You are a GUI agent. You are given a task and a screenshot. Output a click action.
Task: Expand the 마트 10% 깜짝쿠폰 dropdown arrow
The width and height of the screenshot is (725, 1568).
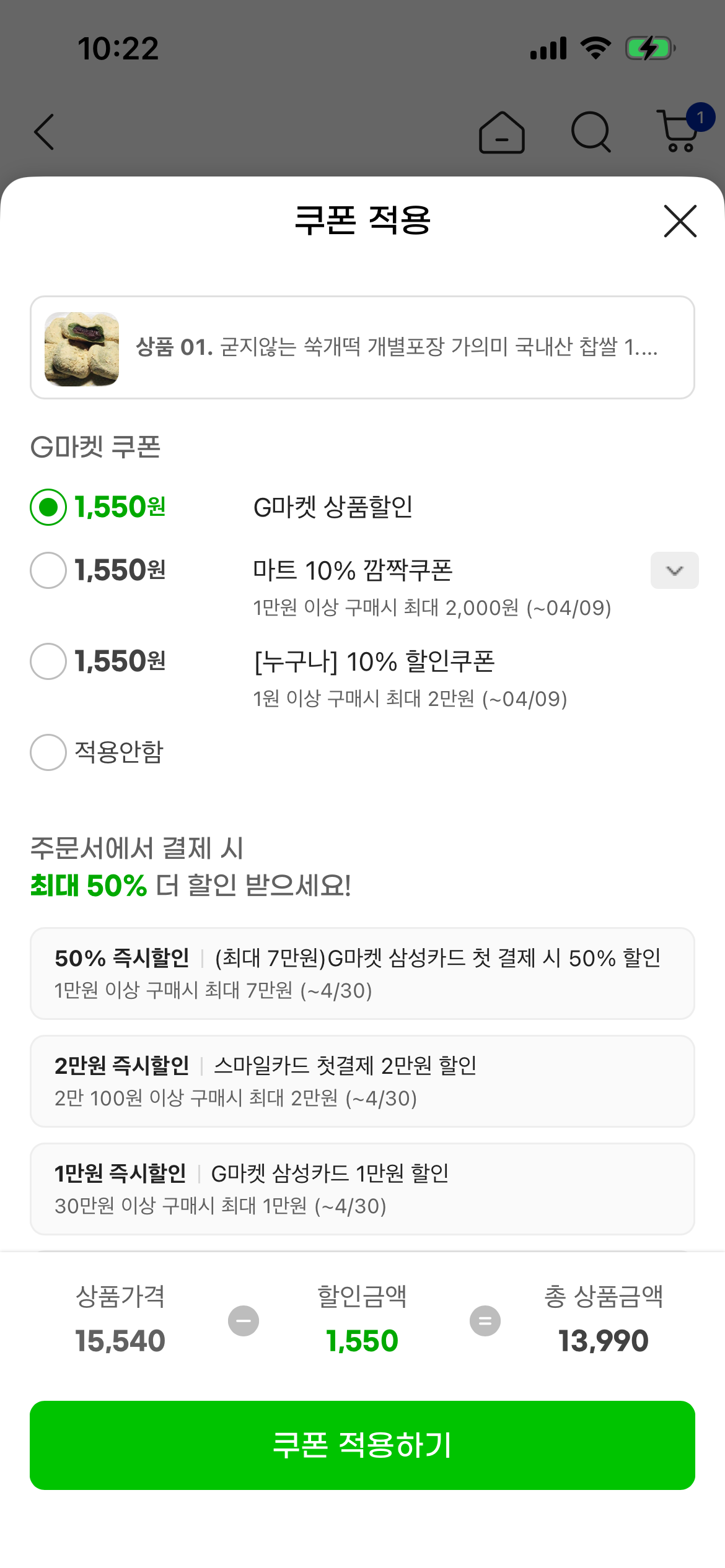coord(674,570)
